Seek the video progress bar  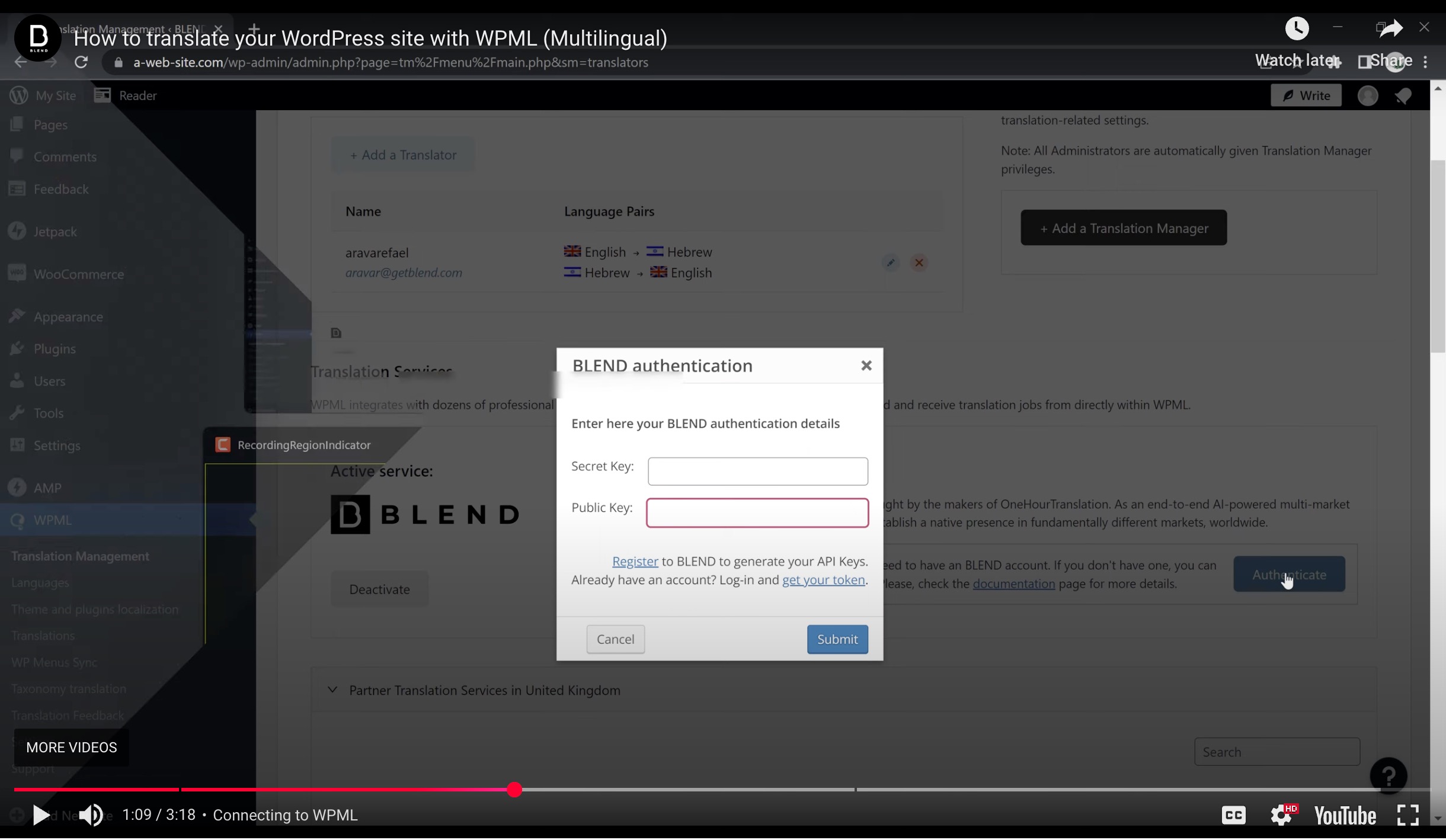coord(711,790)
